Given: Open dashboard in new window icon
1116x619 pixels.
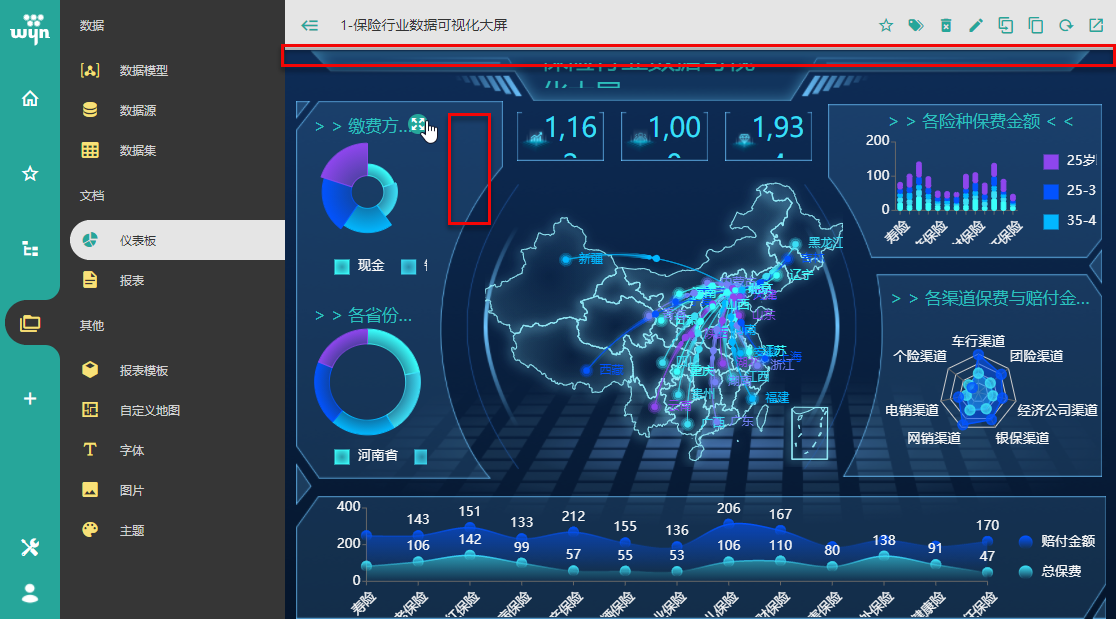Looking at the screenshot, I should coord(1096,26).
